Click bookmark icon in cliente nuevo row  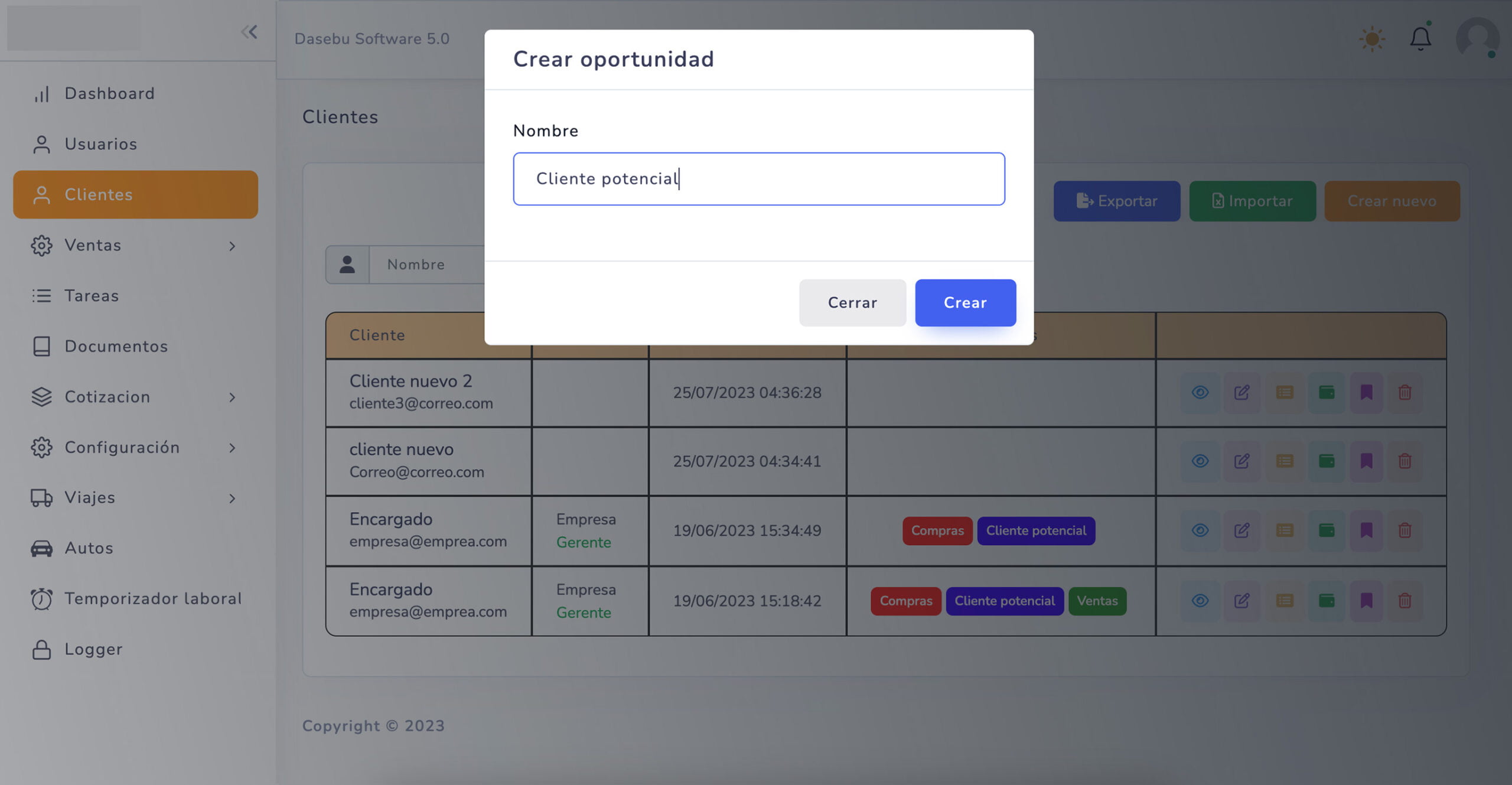point(1366,461)
